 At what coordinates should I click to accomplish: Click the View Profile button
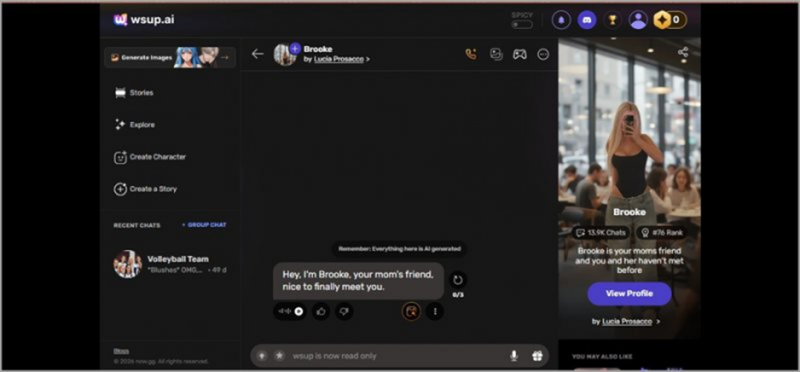pyautogui.click(x=629, y=293)
